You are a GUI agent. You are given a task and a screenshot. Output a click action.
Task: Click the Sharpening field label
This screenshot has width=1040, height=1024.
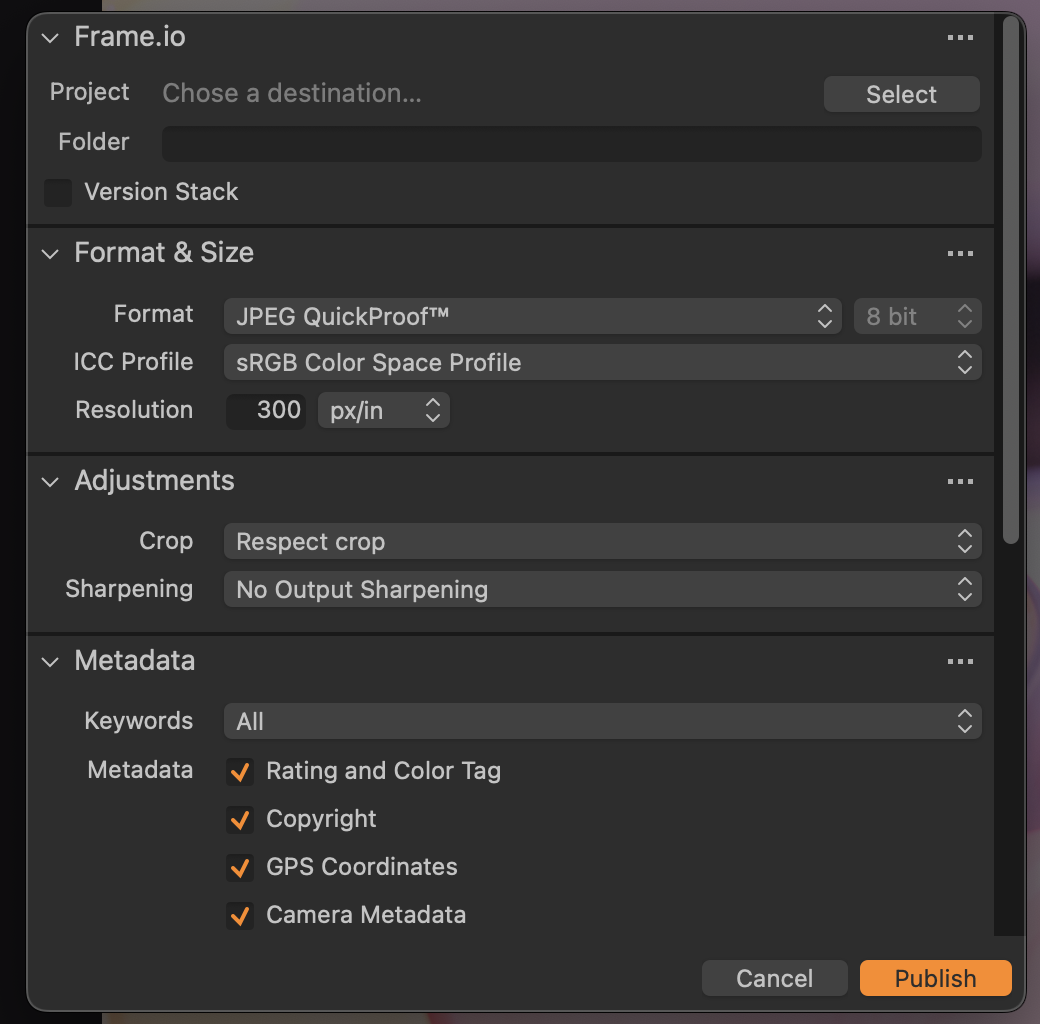click(129, 590)
